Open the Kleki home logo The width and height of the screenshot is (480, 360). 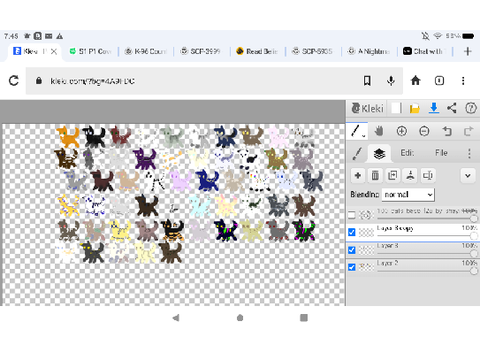(367, 108)
